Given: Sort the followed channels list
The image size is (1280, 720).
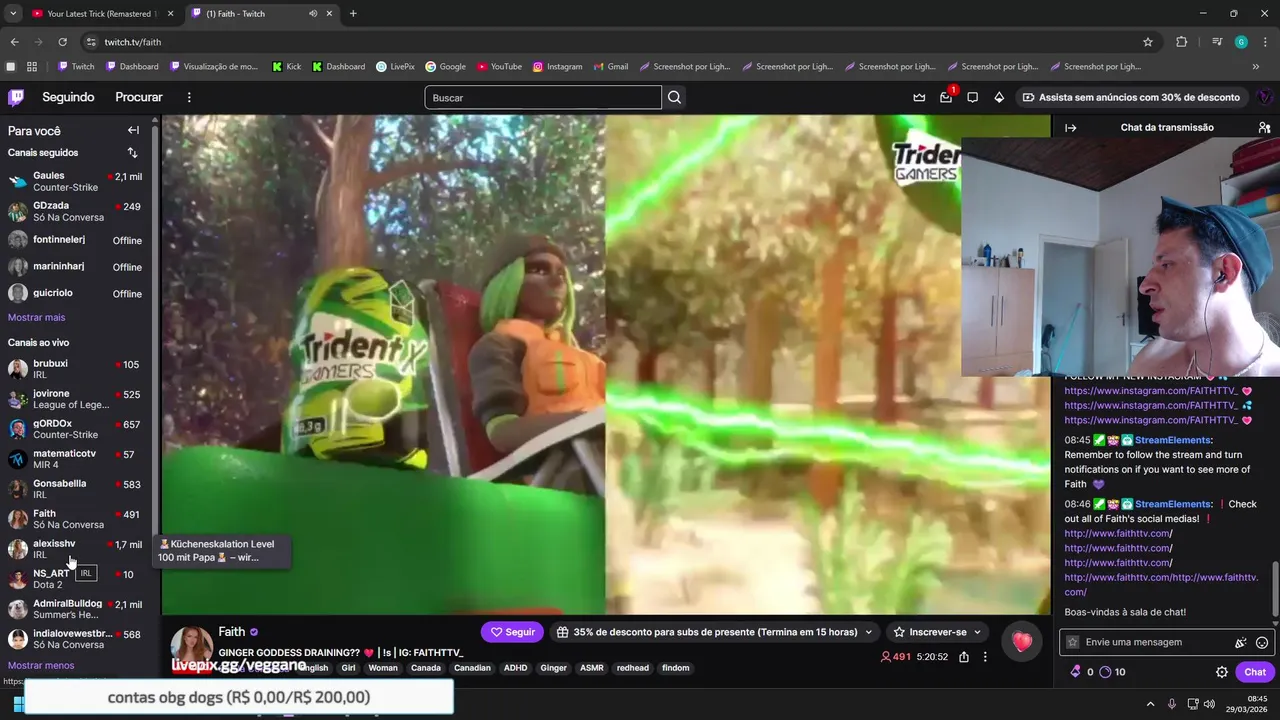Looking at the screenshot, I should click(x=132, y=153).
